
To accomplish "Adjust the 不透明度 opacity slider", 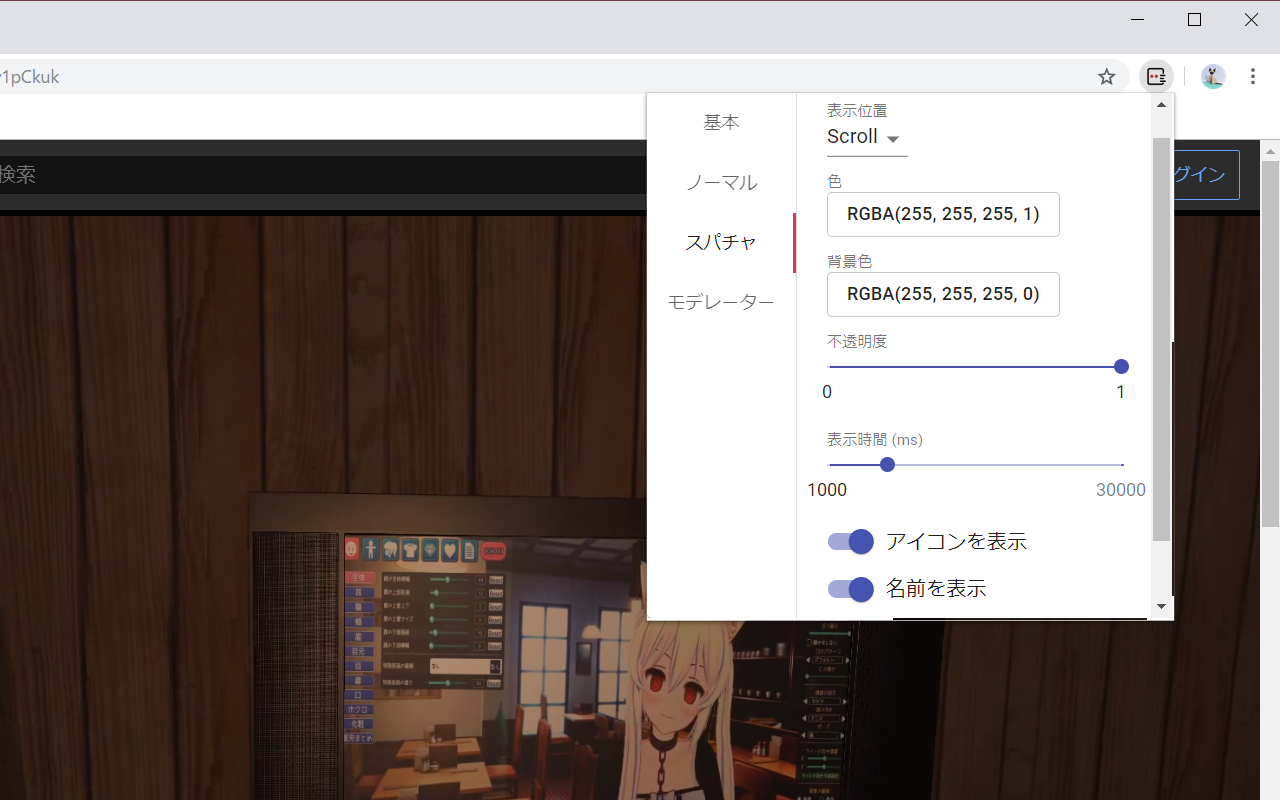I will (x=1121, y=366).
